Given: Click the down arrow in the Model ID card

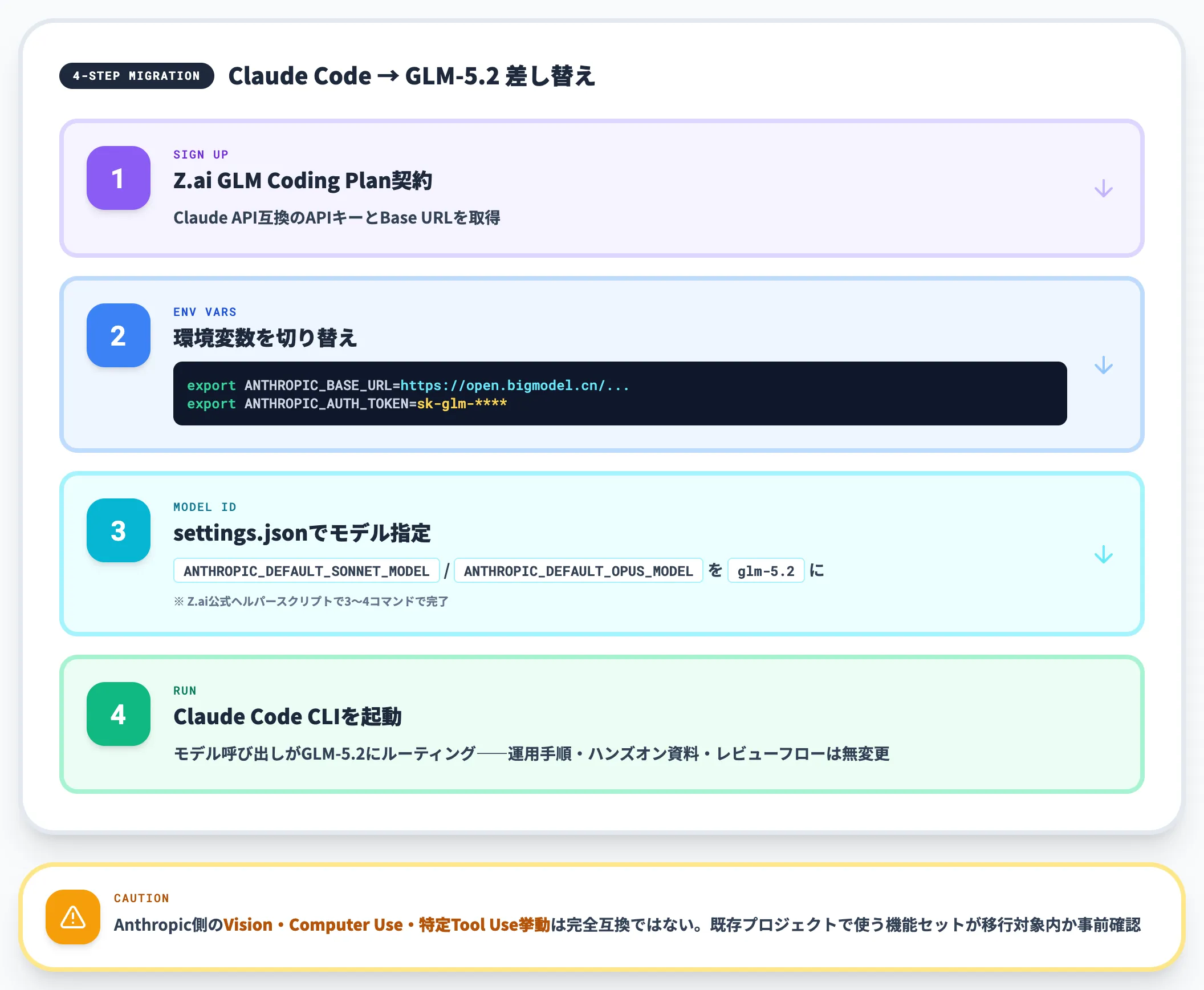Looking at the screenshot, I should [1104, 554].
